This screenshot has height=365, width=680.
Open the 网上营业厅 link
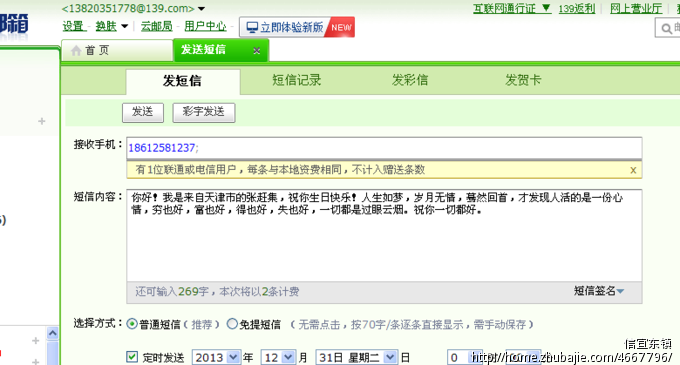pyautogui.click(x=636, y=8)
